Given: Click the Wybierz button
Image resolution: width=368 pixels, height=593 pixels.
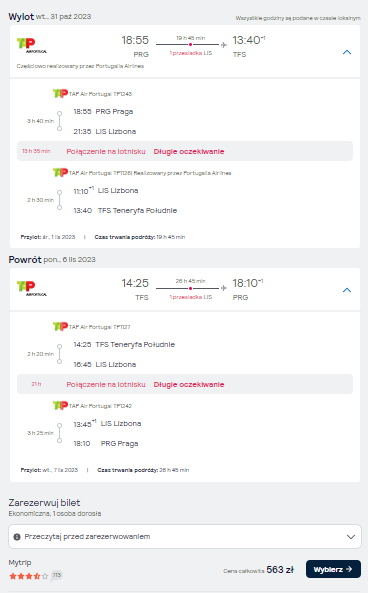Looking at the screenshot, I should pos(333,569).
